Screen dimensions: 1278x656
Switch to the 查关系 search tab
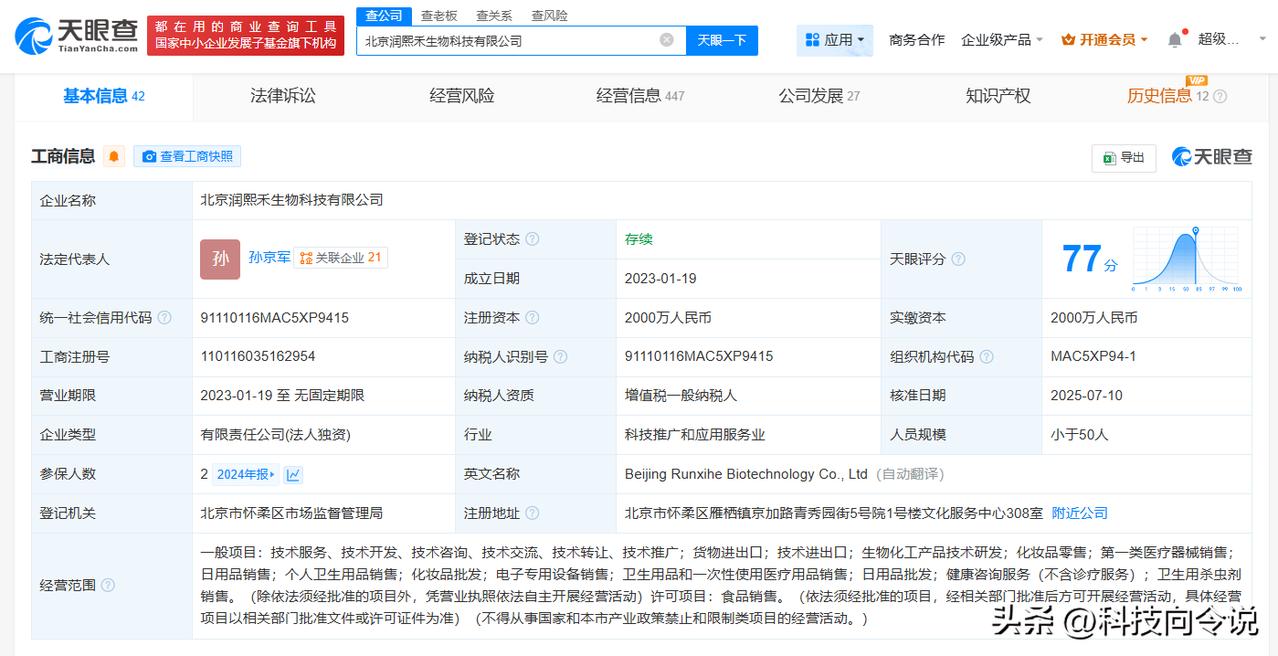(494, 15)
